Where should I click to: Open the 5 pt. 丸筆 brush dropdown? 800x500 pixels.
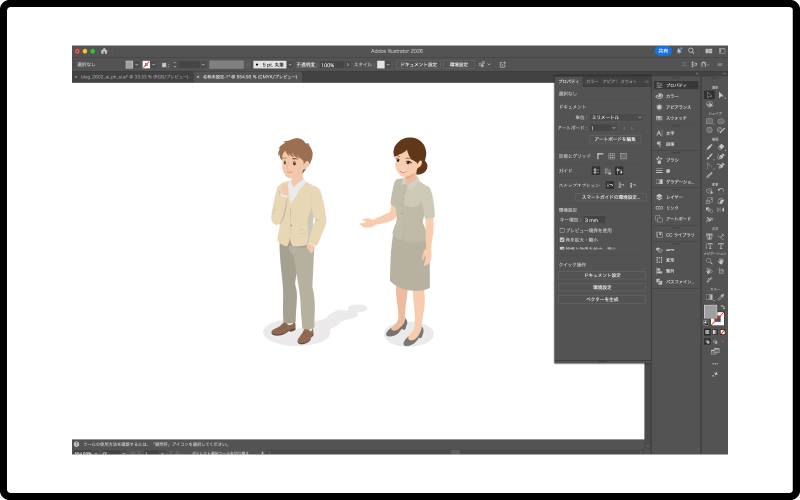(x=272, y=64)
